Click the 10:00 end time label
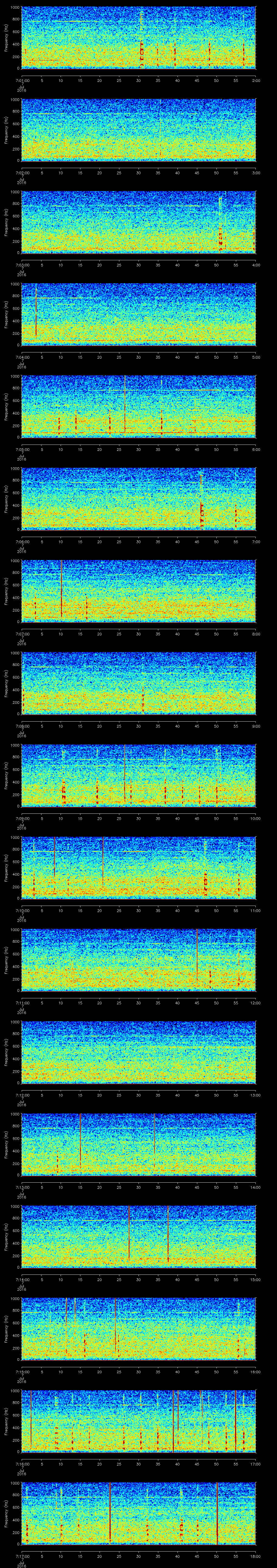Image resolution: width=277 pixels, height=1568 pixels. 255,819
